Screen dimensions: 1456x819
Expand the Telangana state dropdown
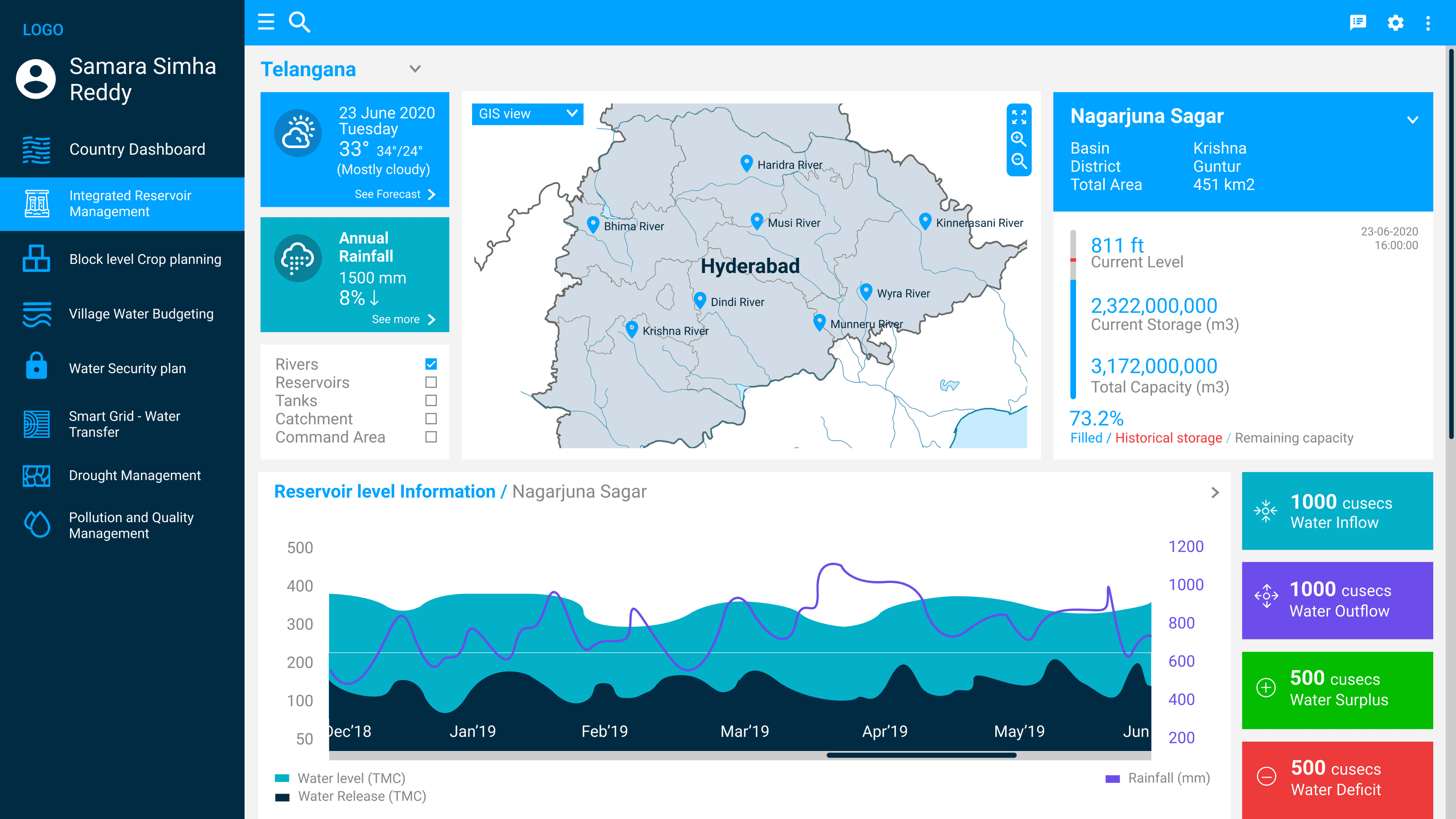(415, 69)
